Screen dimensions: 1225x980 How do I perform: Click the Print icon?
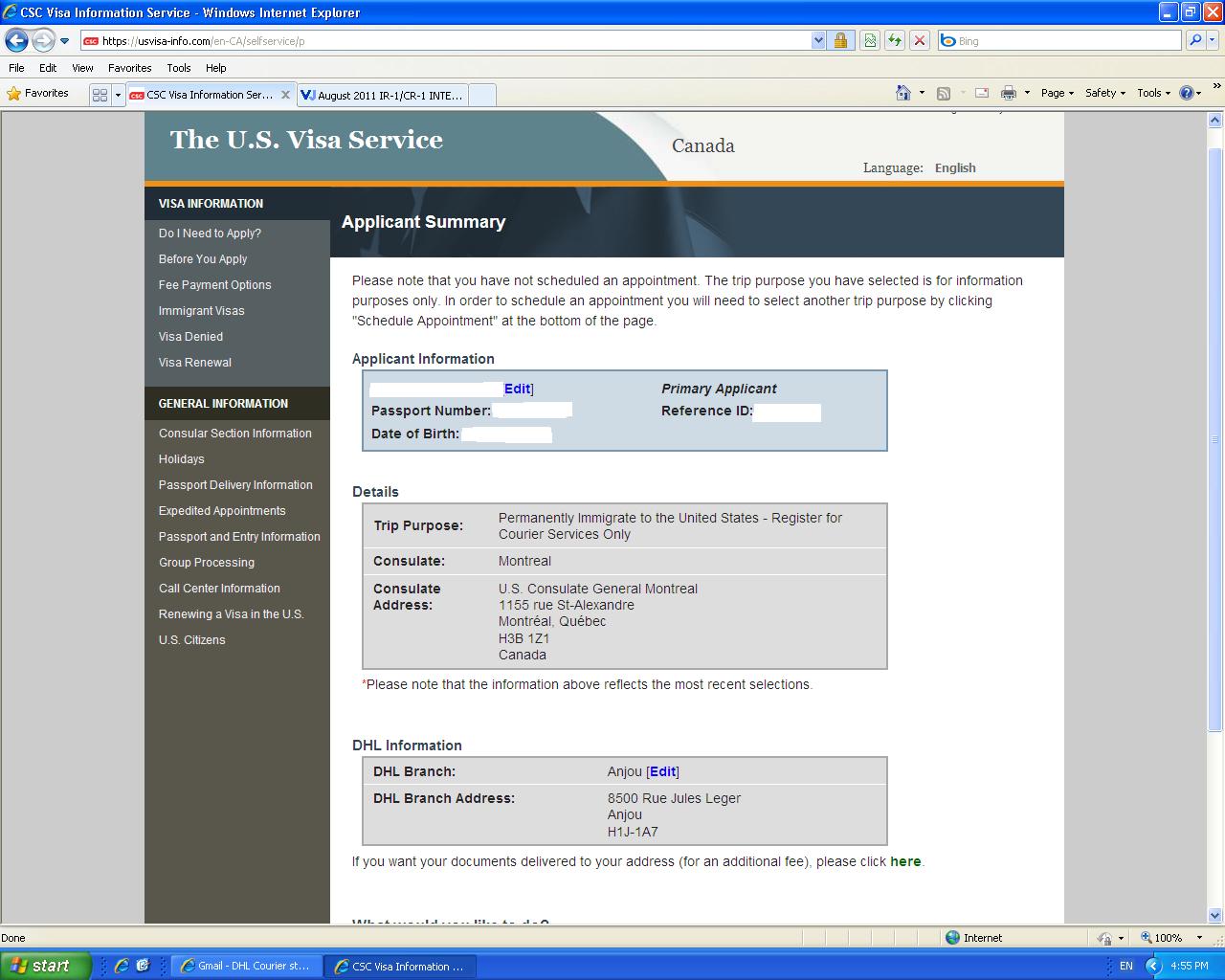[x=1008, y=93]
